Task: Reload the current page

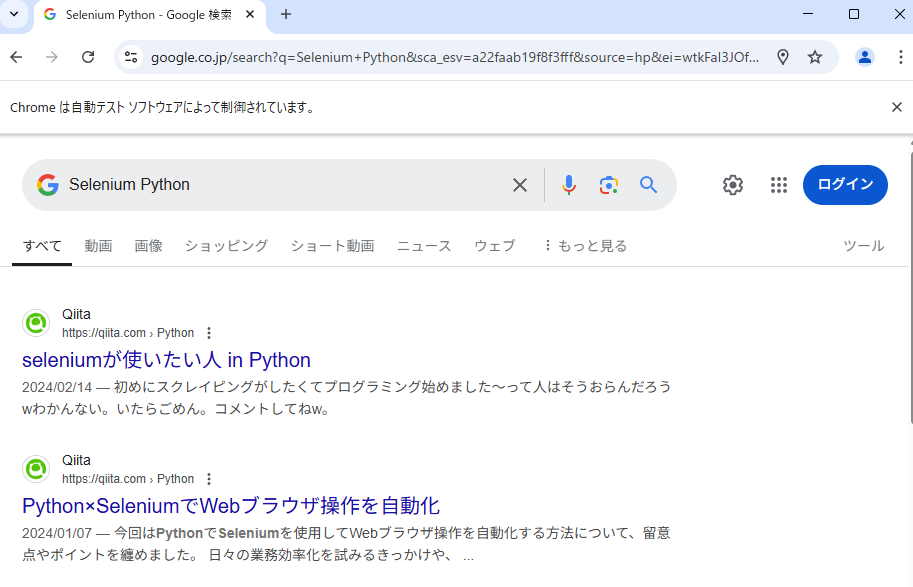Action: click(88, 57)
